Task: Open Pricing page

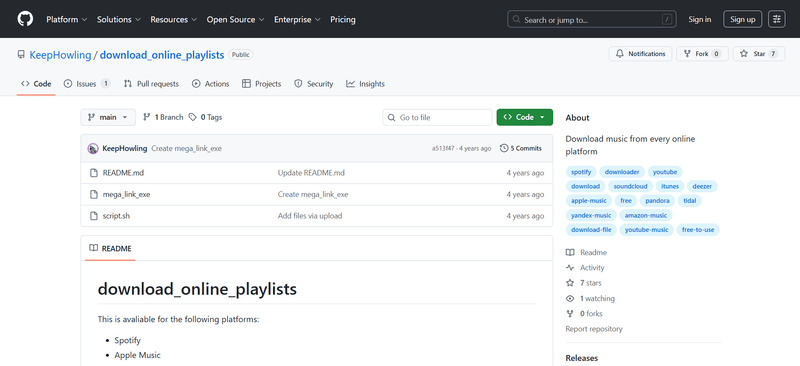Action: pyautogui.click(x=343, y=19)
